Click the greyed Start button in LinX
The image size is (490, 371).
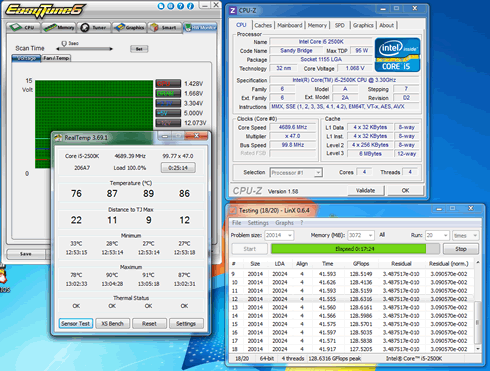point(249,249)
